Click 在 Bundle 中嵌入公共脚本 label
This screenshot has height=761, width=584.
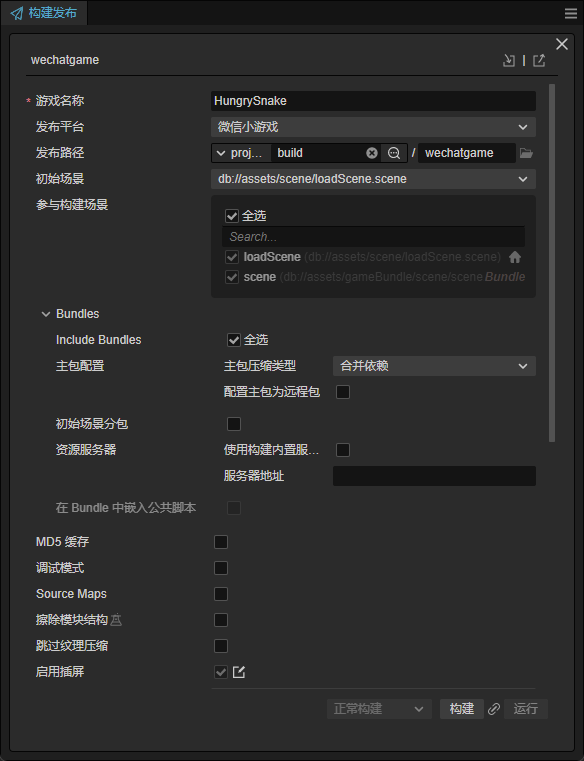(x=126, y=508)
